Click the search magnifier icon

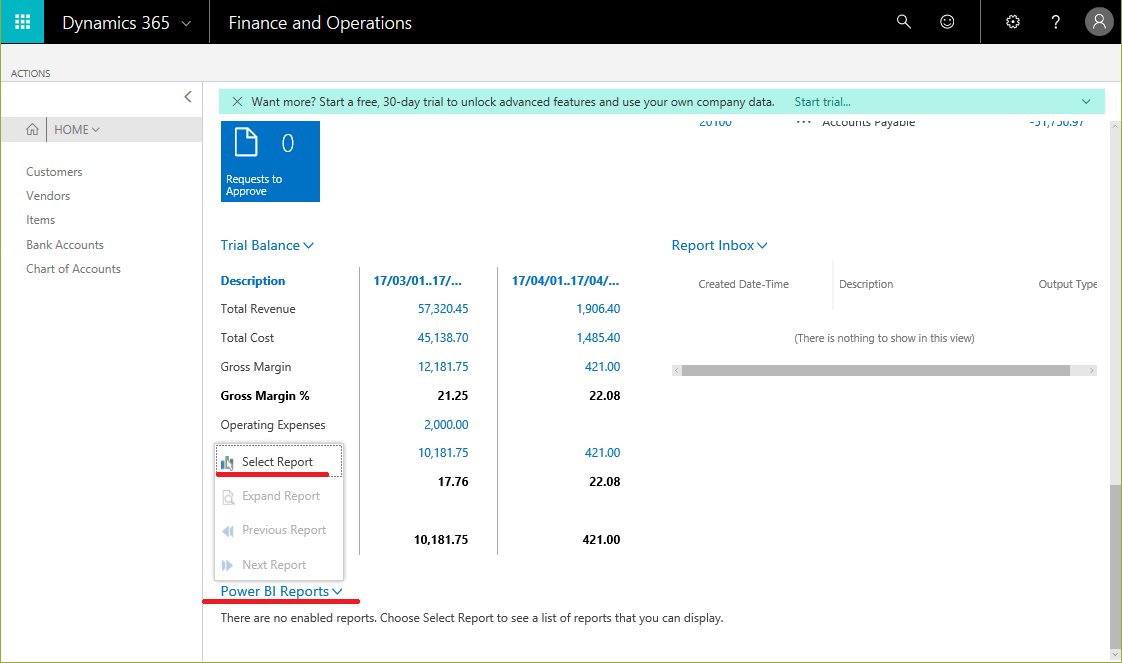pos(904,22)
